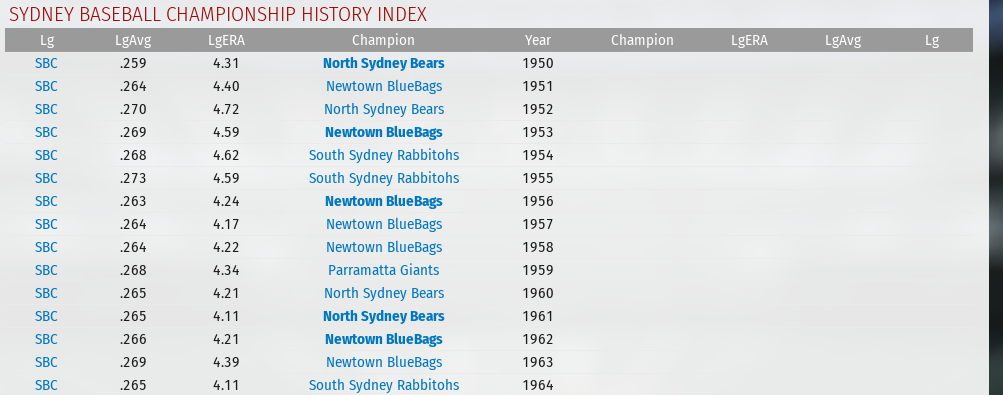Image resolution: width=1003 pixels, height=395 pixels.
Task: Select LgAvg value .259
Action: 133,63
